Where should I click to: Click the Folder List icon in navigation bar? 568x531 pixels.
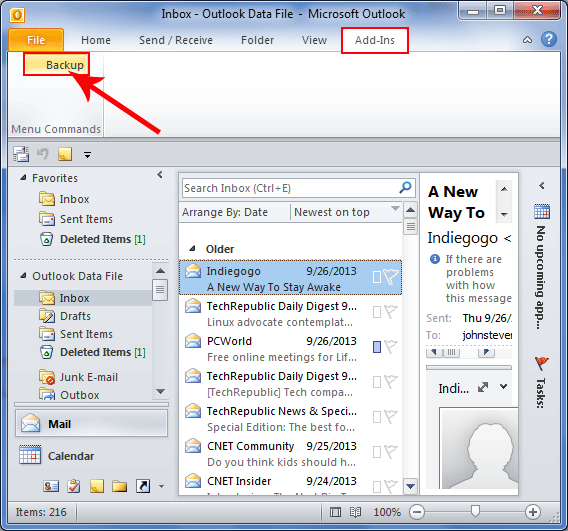point(120,486)
